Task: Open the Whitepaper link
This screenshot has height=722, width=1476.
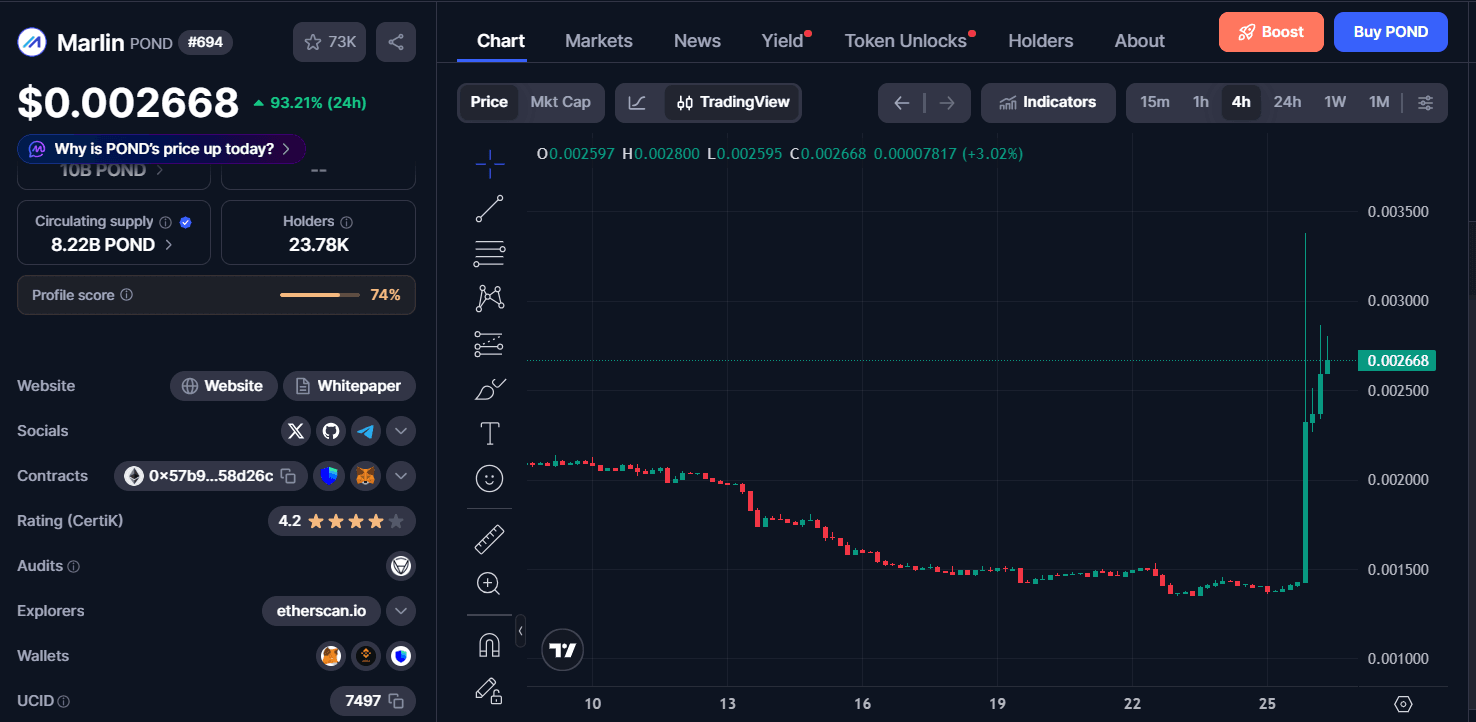Action: (349, 386)
